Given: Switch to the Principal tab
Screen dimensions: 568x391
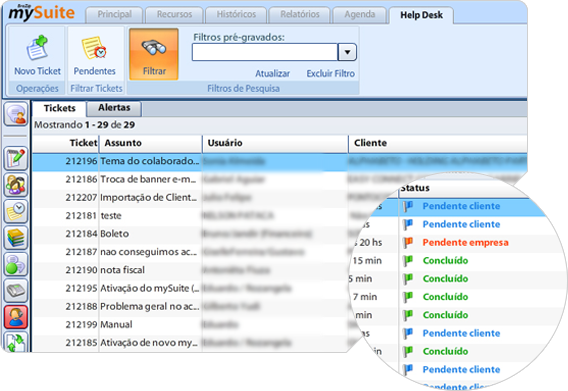Looking at the screenshot, I should coord(114,14).
